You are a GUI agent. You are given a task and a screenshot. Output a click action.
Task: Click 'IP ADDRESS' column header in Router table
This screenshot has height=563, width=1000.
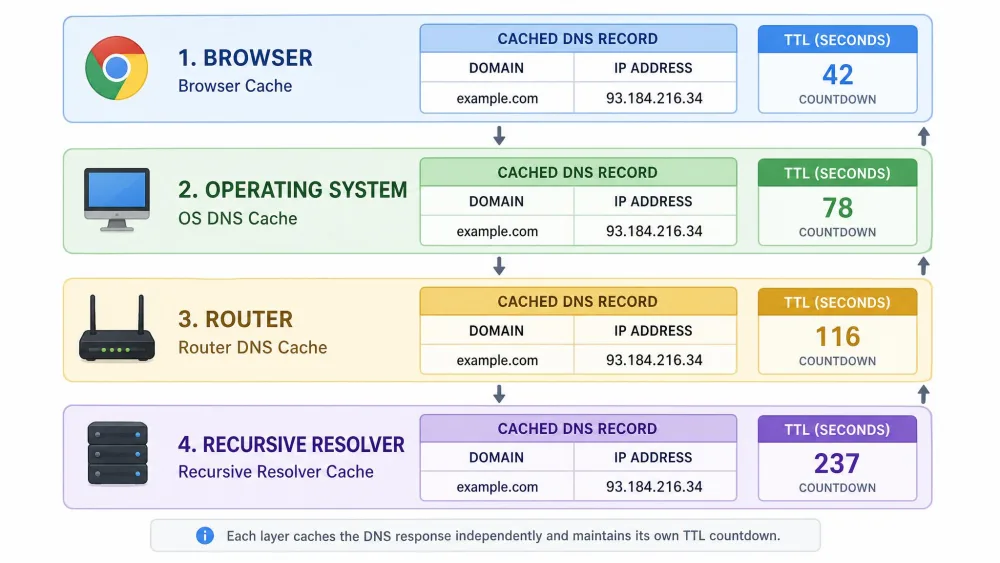click(654, 331)
